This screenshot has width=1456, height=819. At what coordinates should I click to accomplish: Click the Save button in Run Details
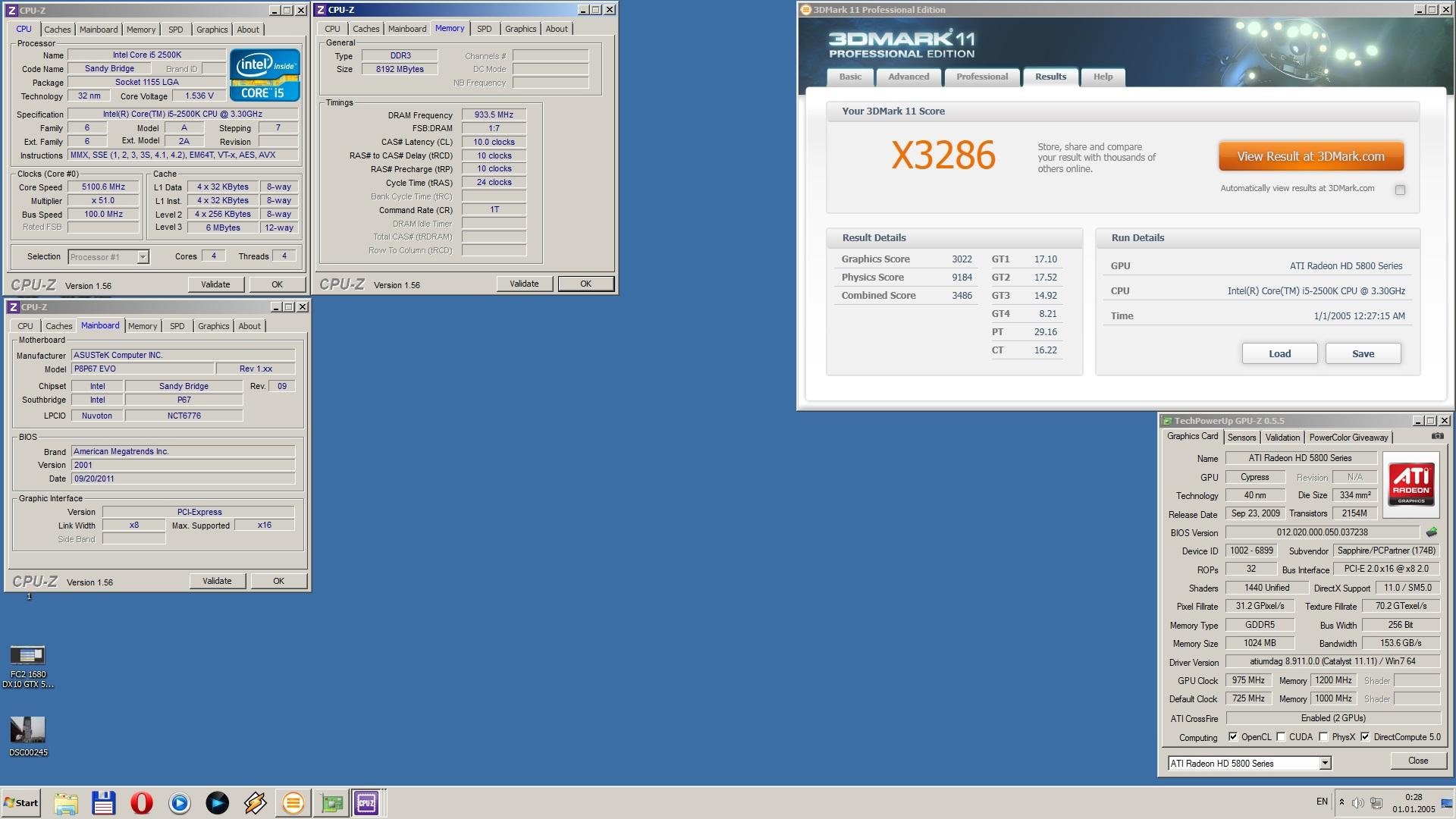point(1363,353)
